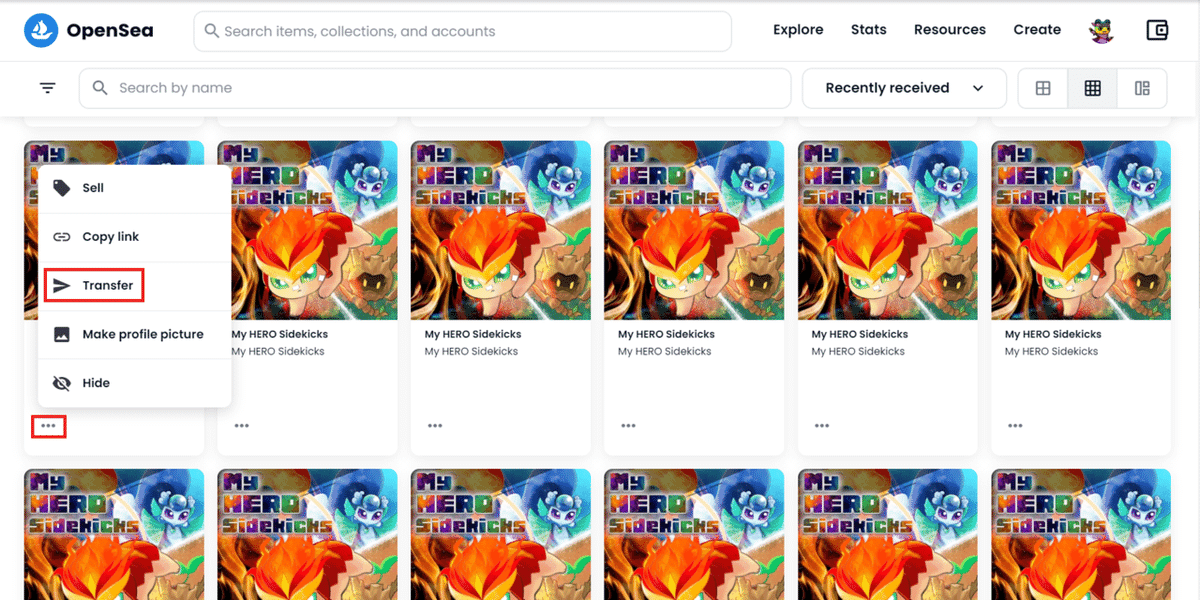Switch to compact grid view

[1092, 88]
